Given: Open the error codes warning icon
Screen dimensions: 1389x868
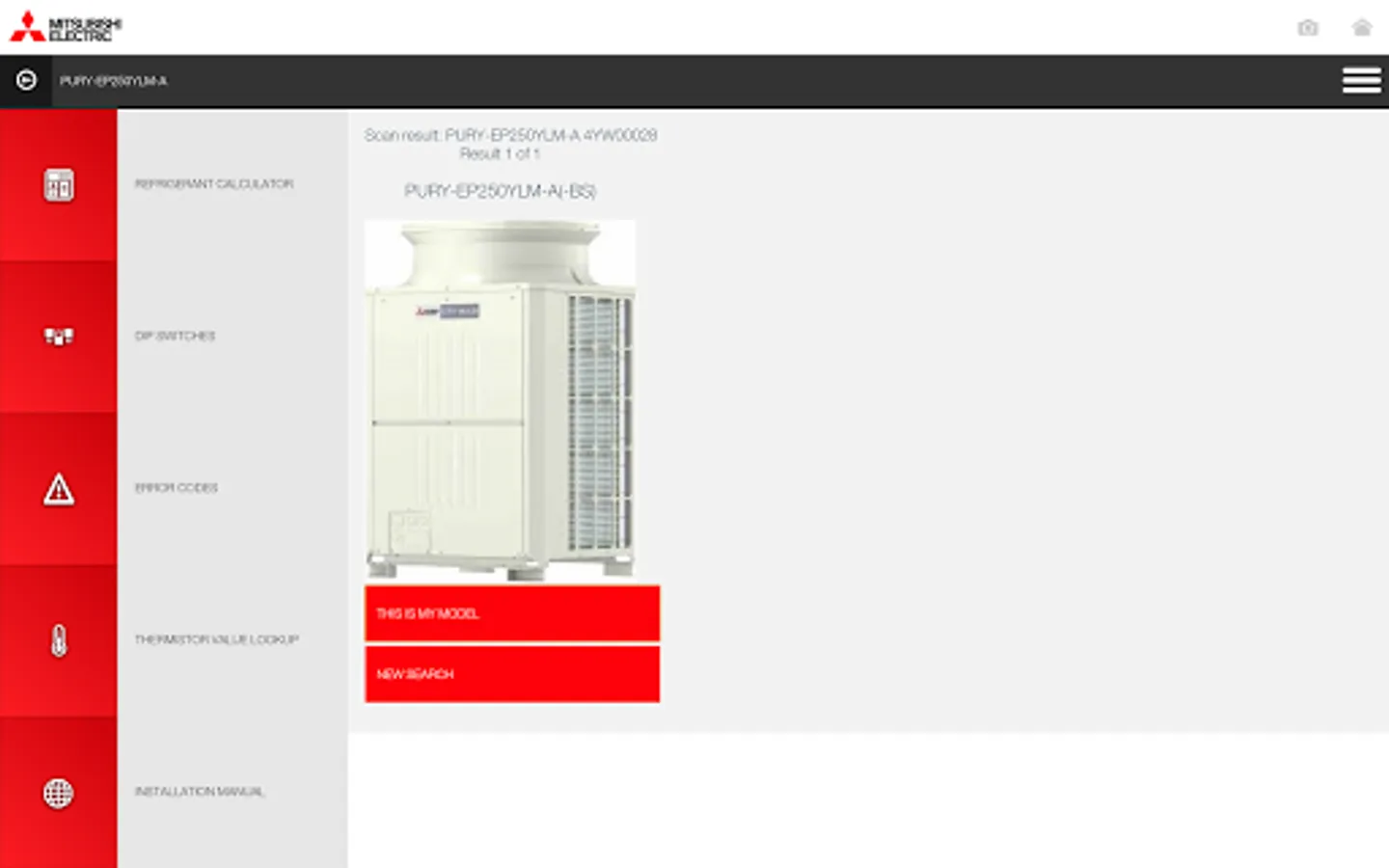Looking at the screenshot, I should (x=58, y=489).
